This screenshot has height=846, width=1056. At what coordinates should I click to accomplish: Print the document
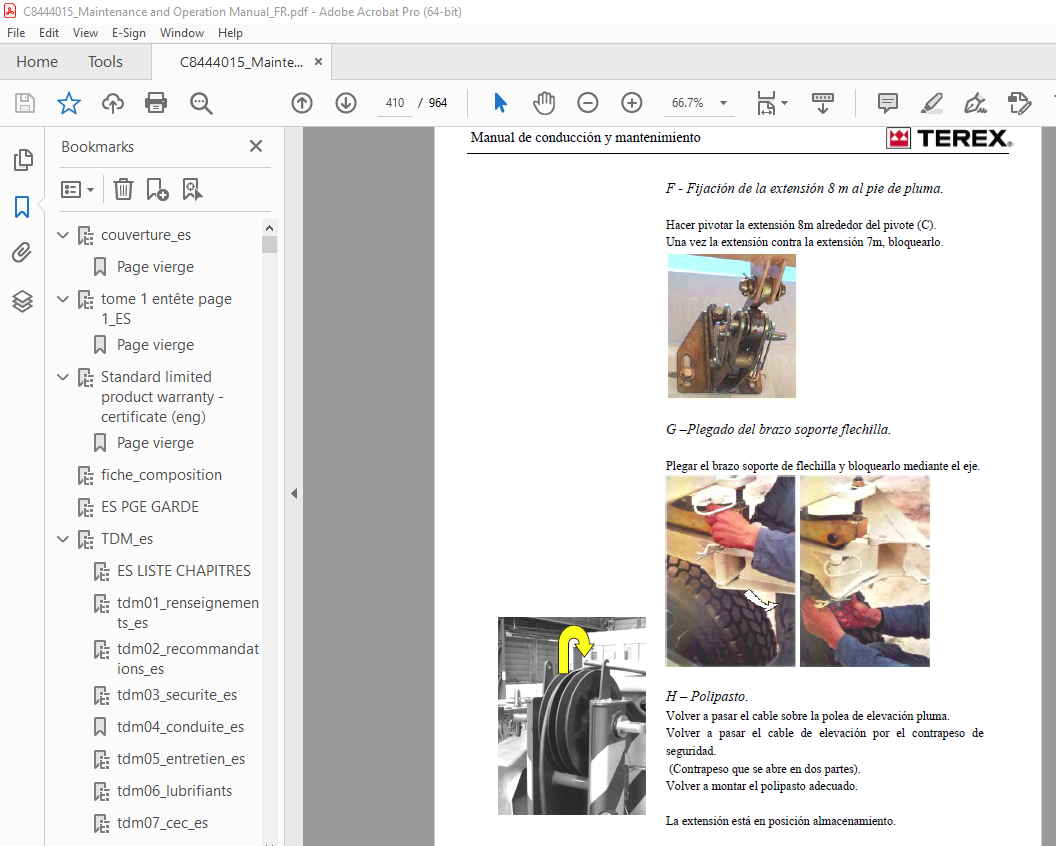(156, 103)
